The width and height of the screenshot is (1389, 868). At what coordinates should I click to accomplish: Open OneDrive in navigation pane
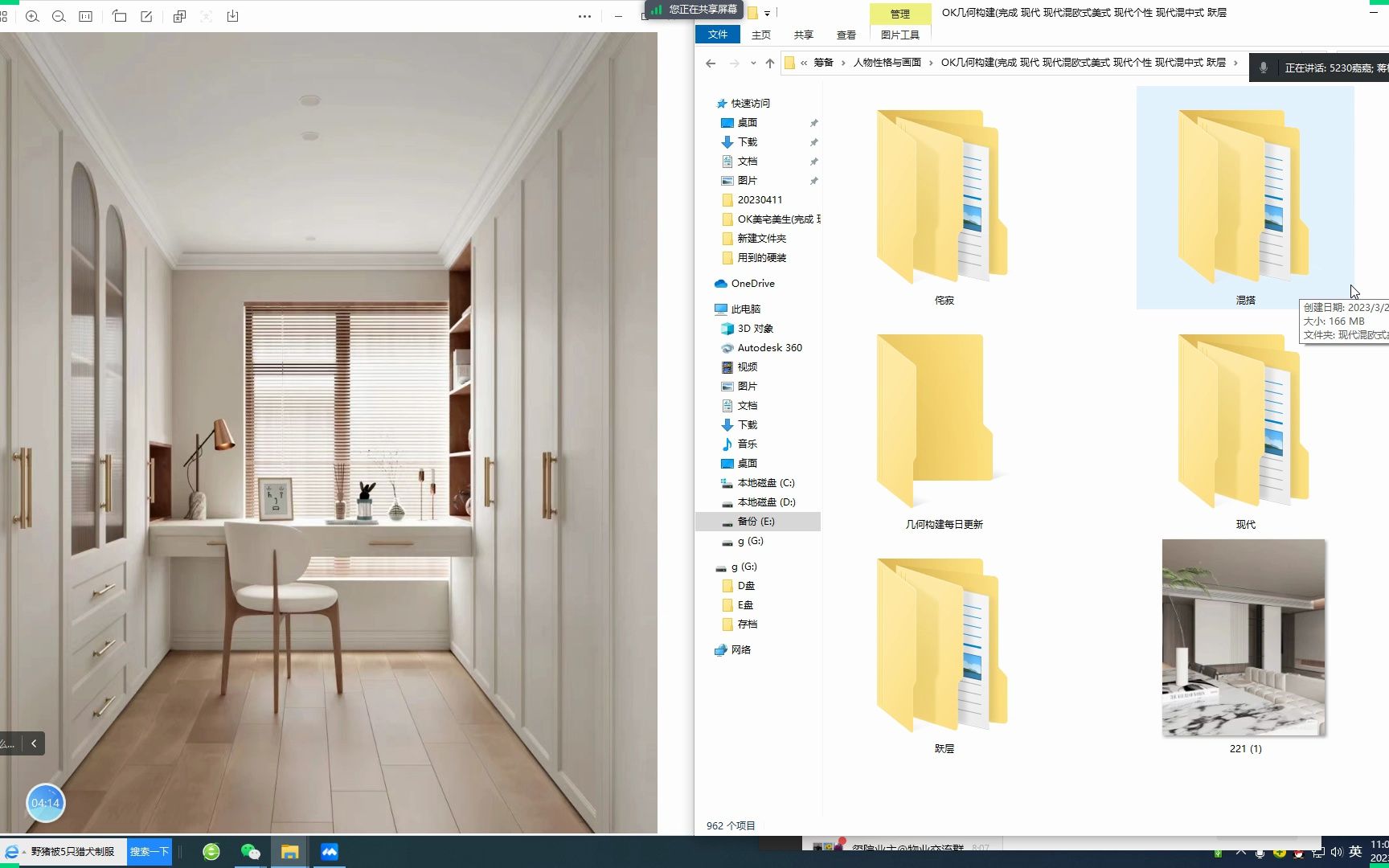(x=752, y=284)
